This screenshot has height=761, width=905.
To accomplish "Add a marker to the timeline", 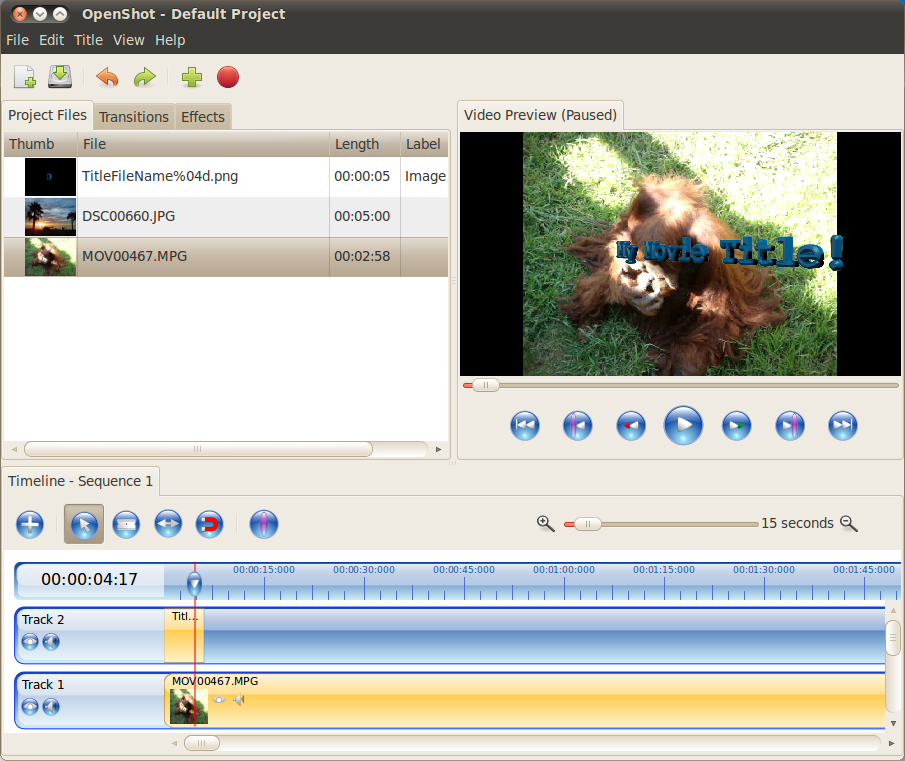I will point(264,524).
